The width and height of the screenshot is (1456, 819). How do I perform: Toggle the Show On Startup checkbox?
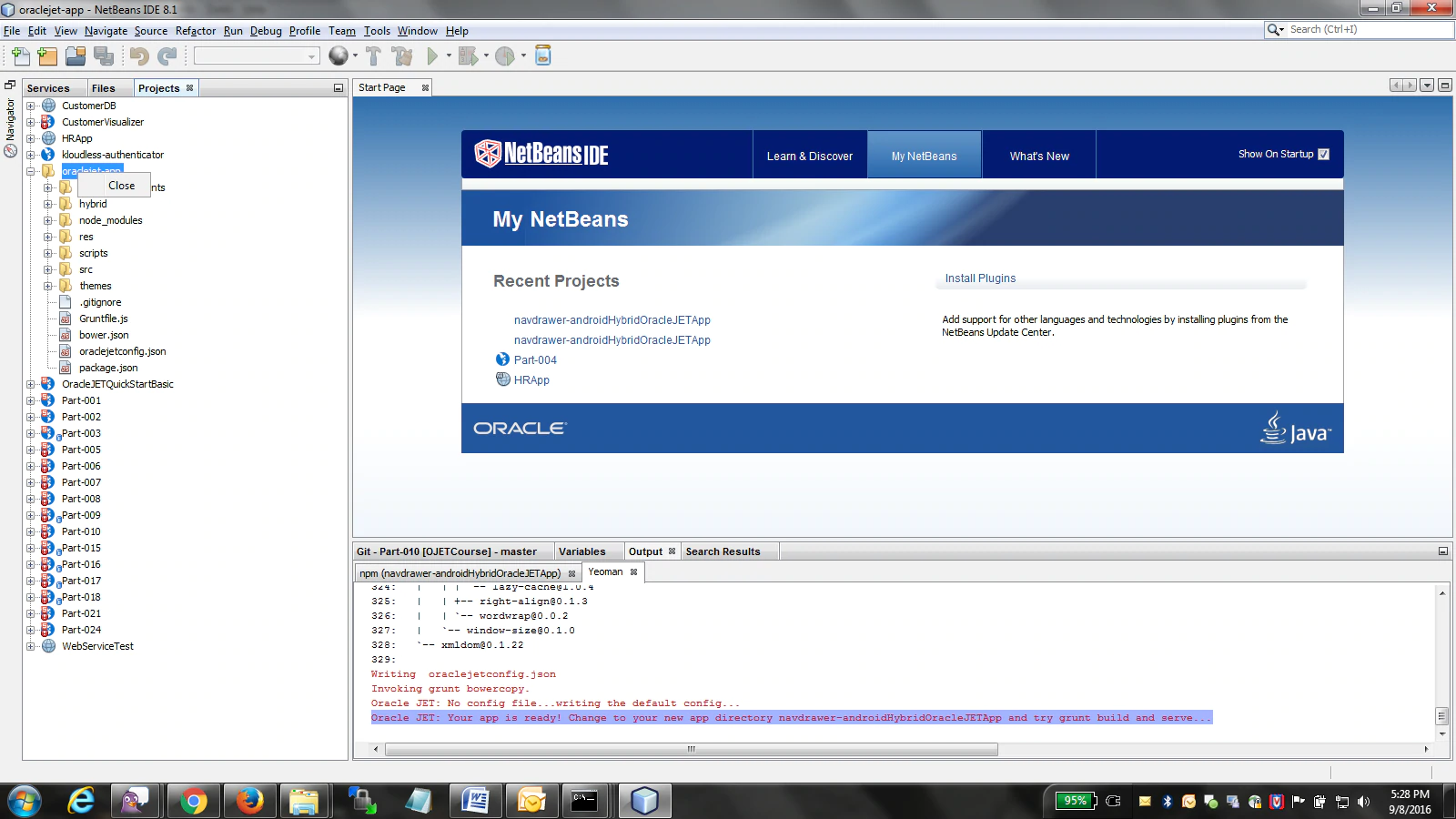(1324, 155)
